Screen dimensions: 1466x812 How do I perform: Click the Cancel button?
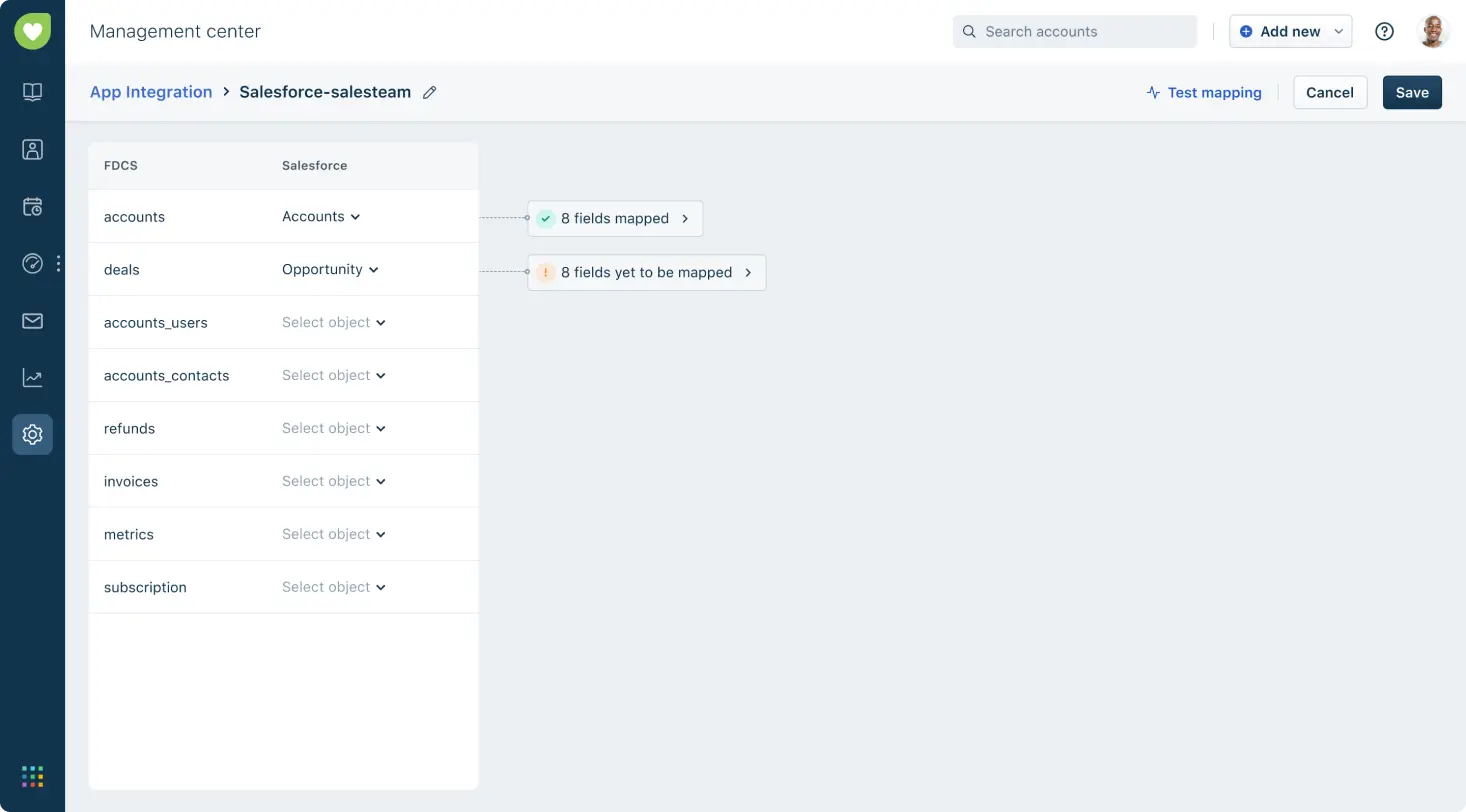point(1330,92)
